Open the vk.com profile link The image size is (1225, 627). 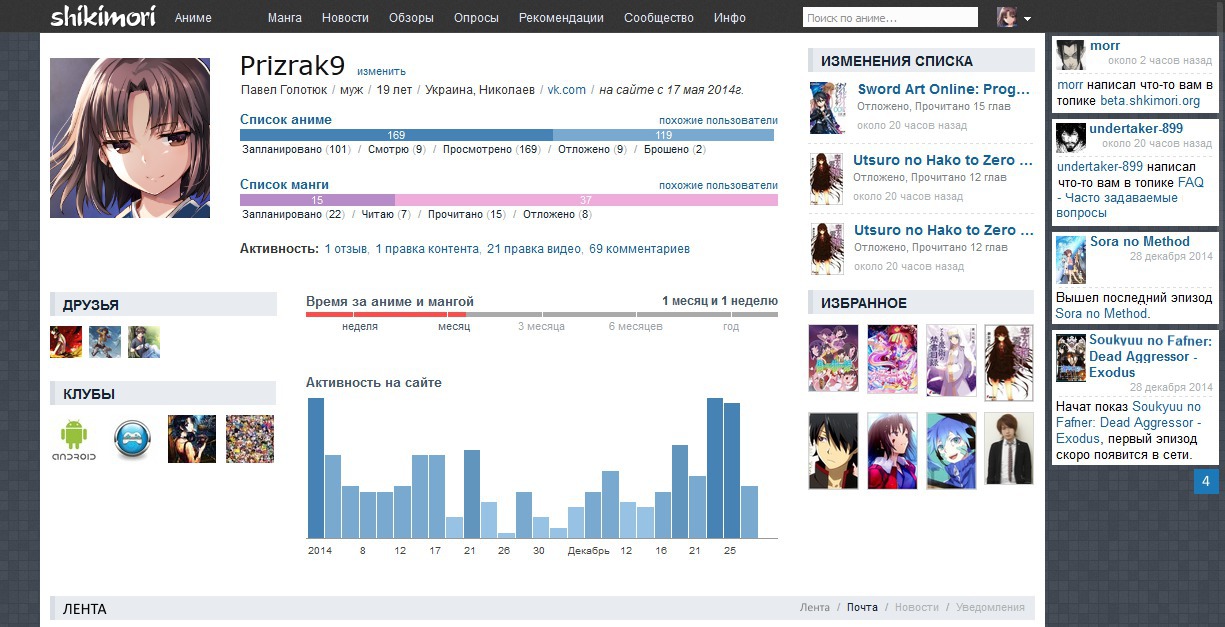566,90
